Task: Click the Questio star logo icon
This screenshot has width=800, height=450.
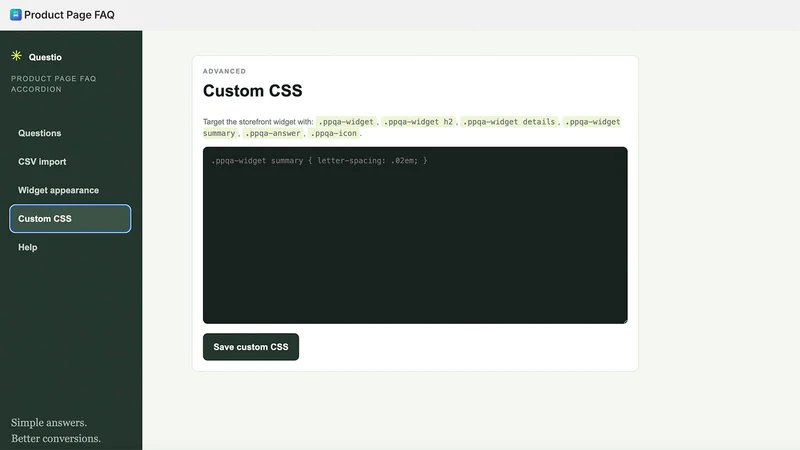Action: pos(16,56)
